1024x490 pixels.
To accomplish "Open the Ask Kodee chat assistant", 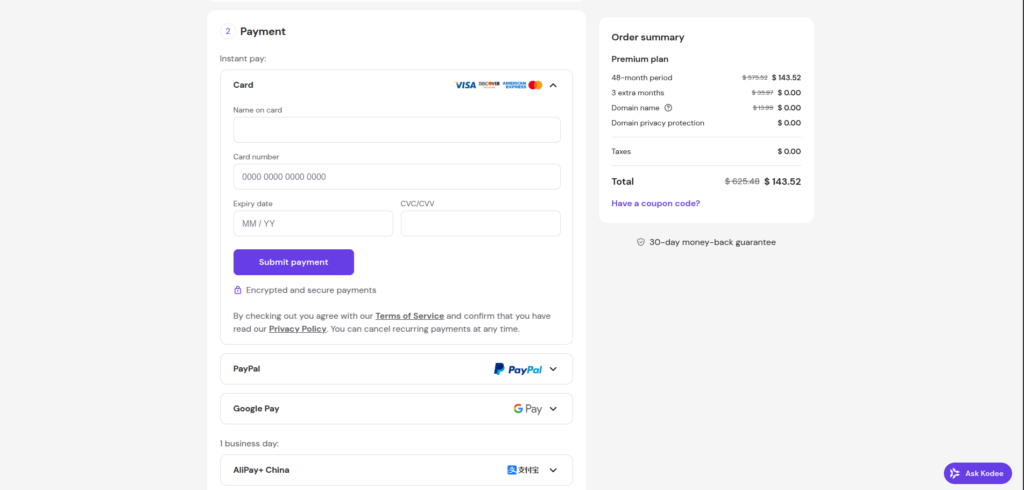I will click(x=977, y=473).
